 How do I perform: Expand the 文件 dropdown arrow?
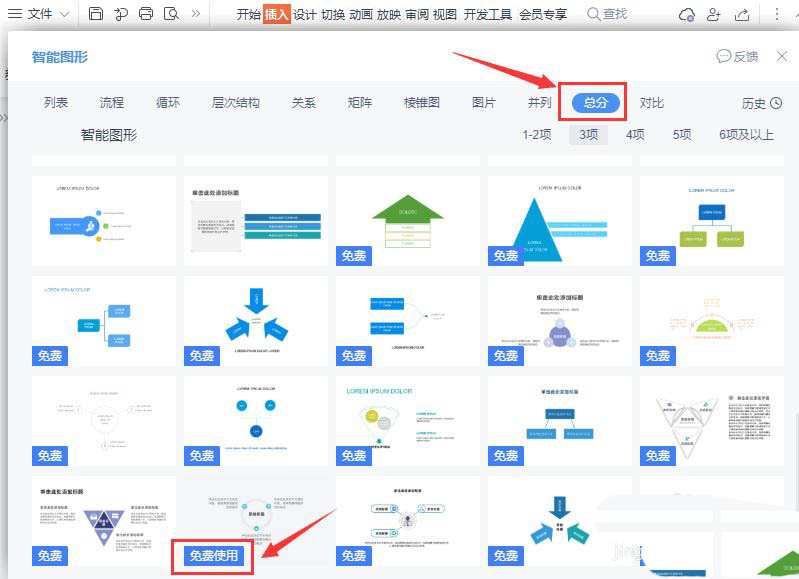[x=65, y=14]
